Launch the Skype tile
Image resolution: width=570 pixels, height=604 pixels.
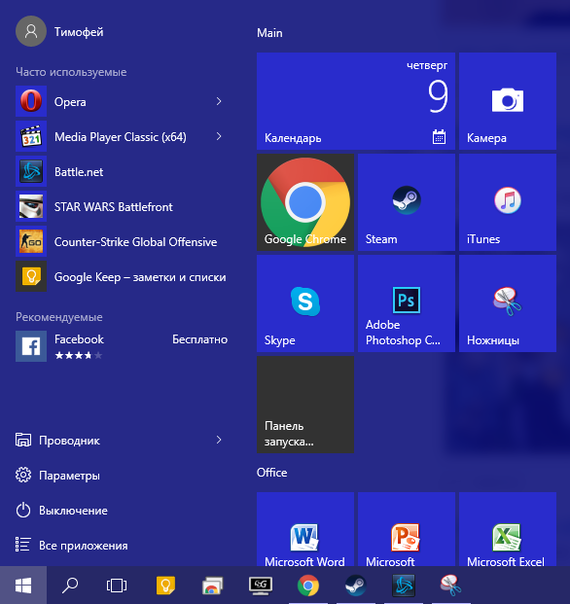305,304
